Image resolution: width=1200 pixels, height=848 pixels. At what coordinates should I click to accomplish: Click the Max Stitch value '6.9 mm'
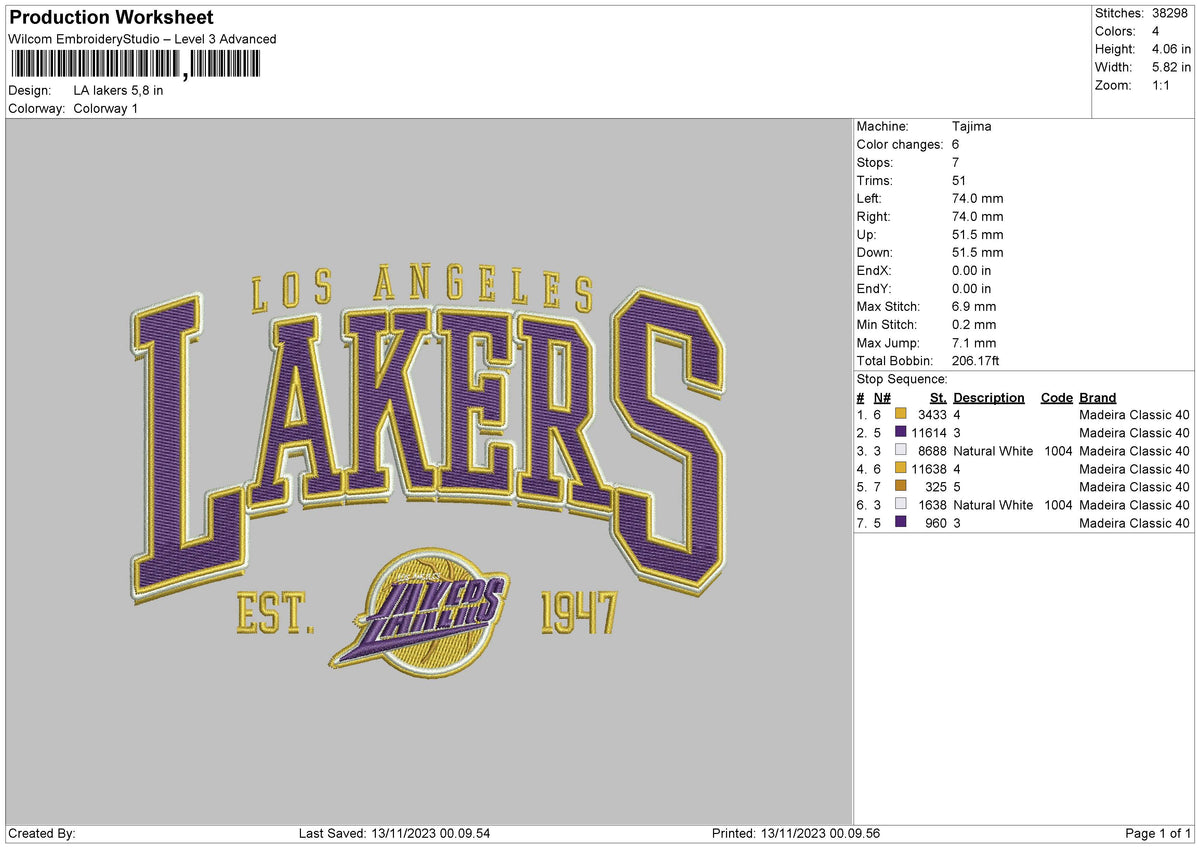[975, 307]
